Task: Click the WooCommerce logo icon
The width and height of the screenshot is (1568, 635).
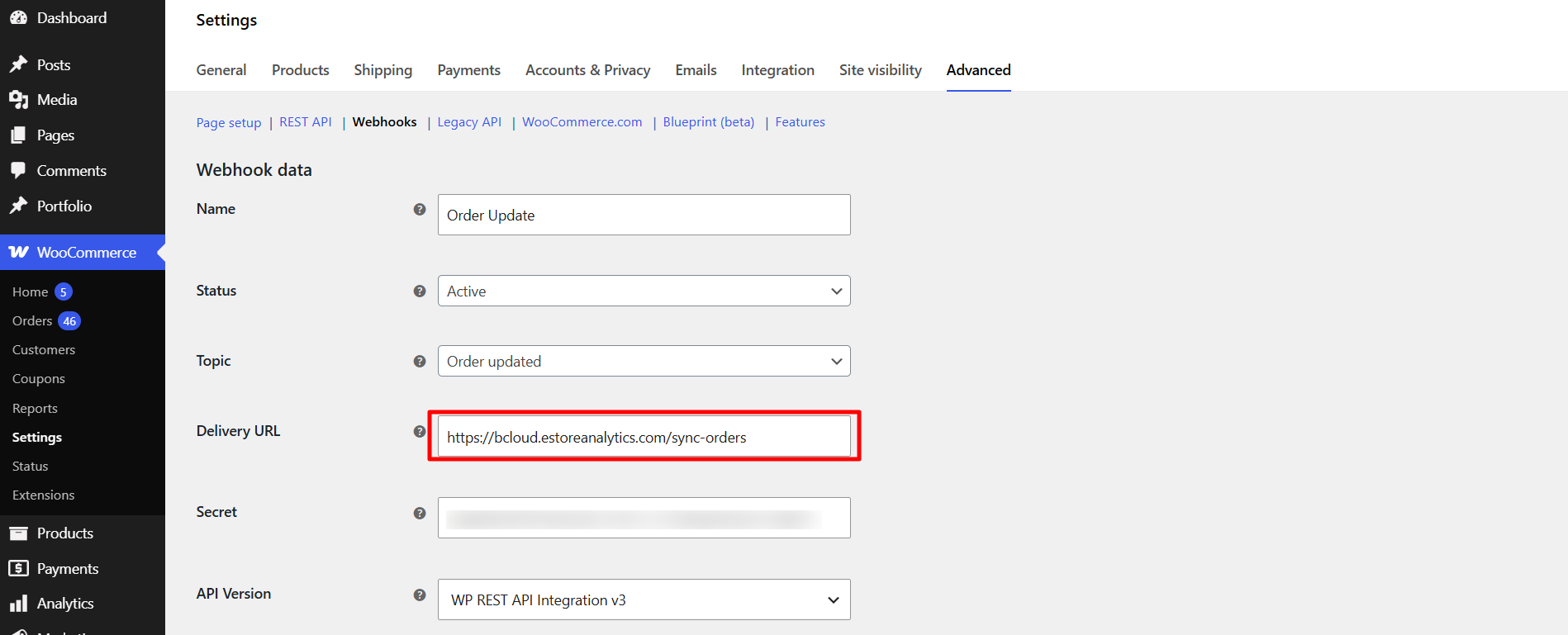Action: click(19, 252)
